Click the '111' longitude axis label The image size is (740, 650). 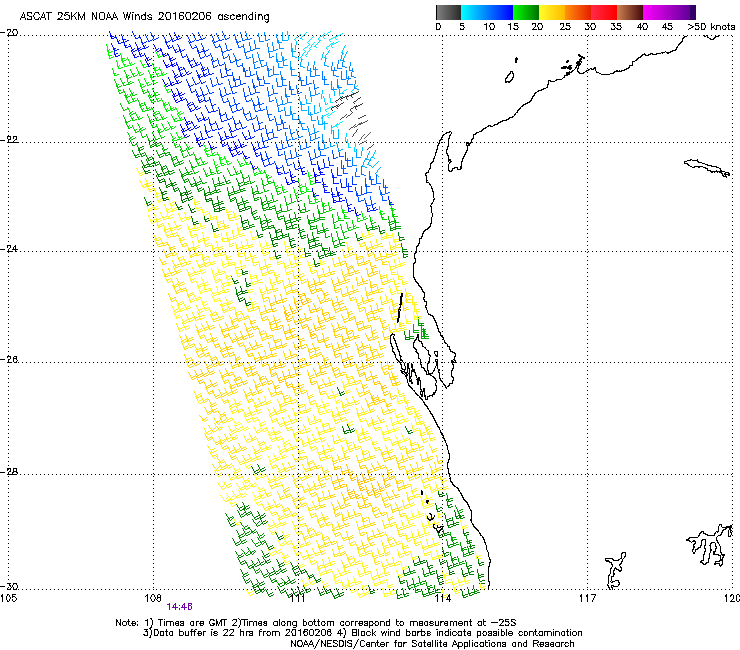point(298,599)
